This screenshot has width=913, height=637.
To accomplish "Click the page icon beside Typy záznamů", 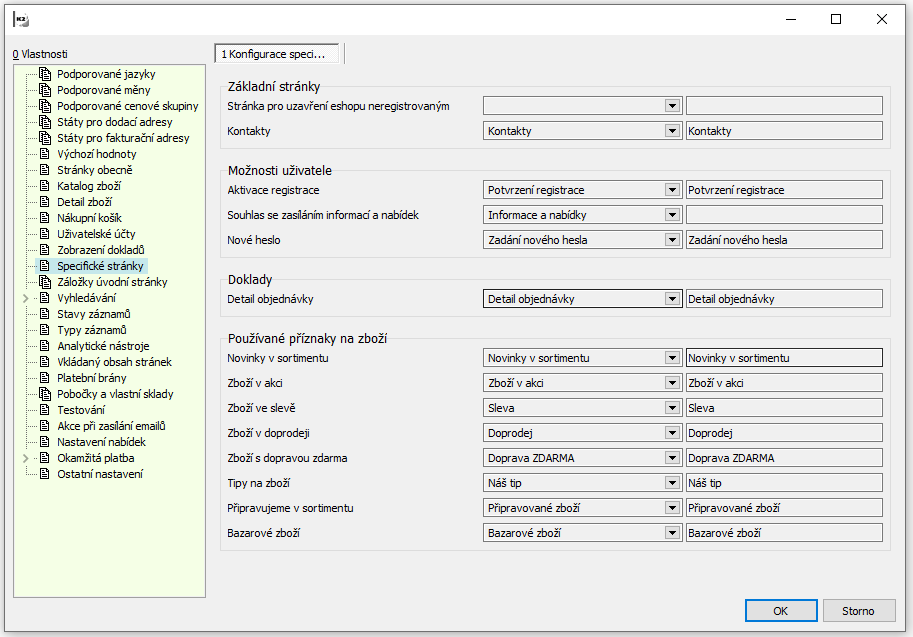I will pyautogui.click(x=45, y=330).
